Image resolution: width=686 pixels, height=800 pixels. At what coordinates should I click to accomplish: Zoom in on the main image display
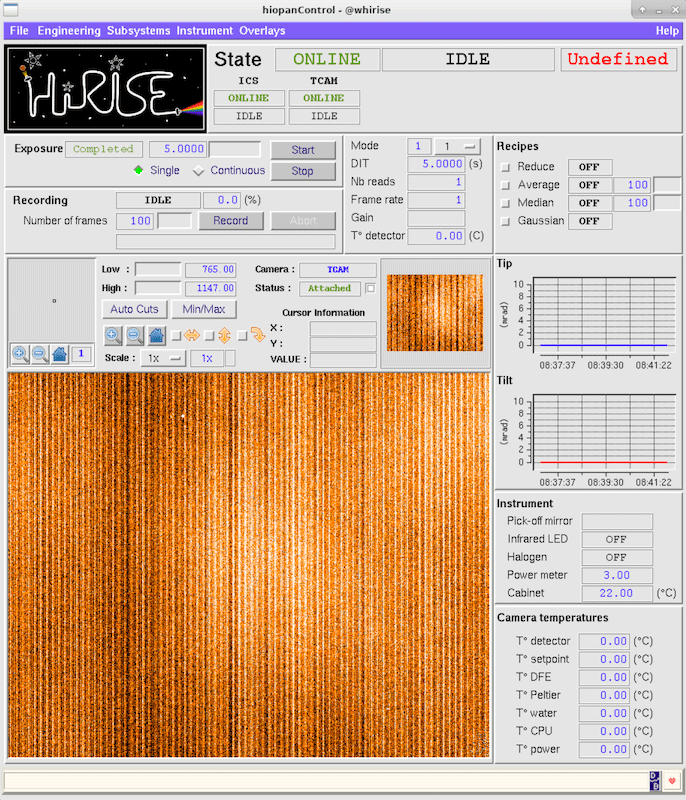pos(113,336)
